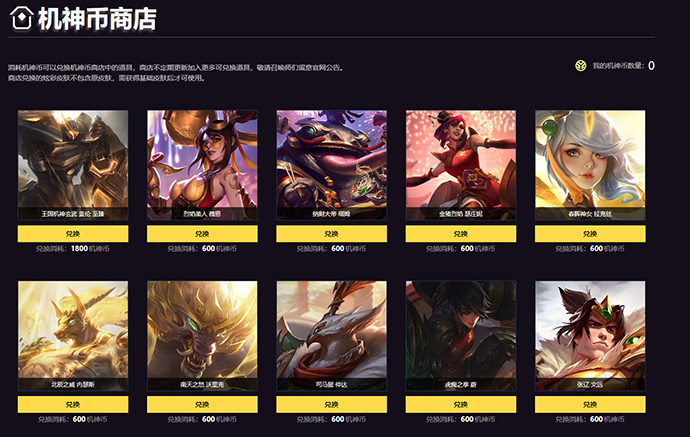Redeem the 1800机神币 Garen skin
Screen dimensions: 690x437
pyautogui.click(x=73, y=234)
